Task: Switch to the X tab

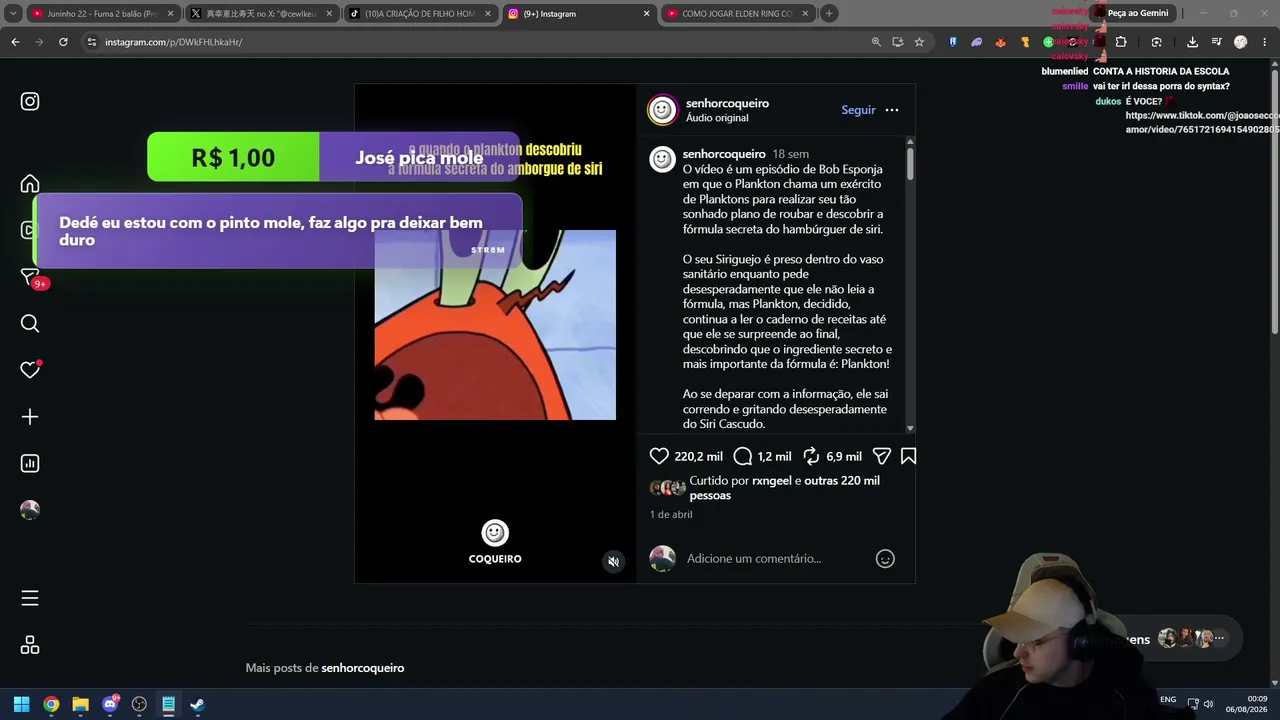Action: pos(262,14)
